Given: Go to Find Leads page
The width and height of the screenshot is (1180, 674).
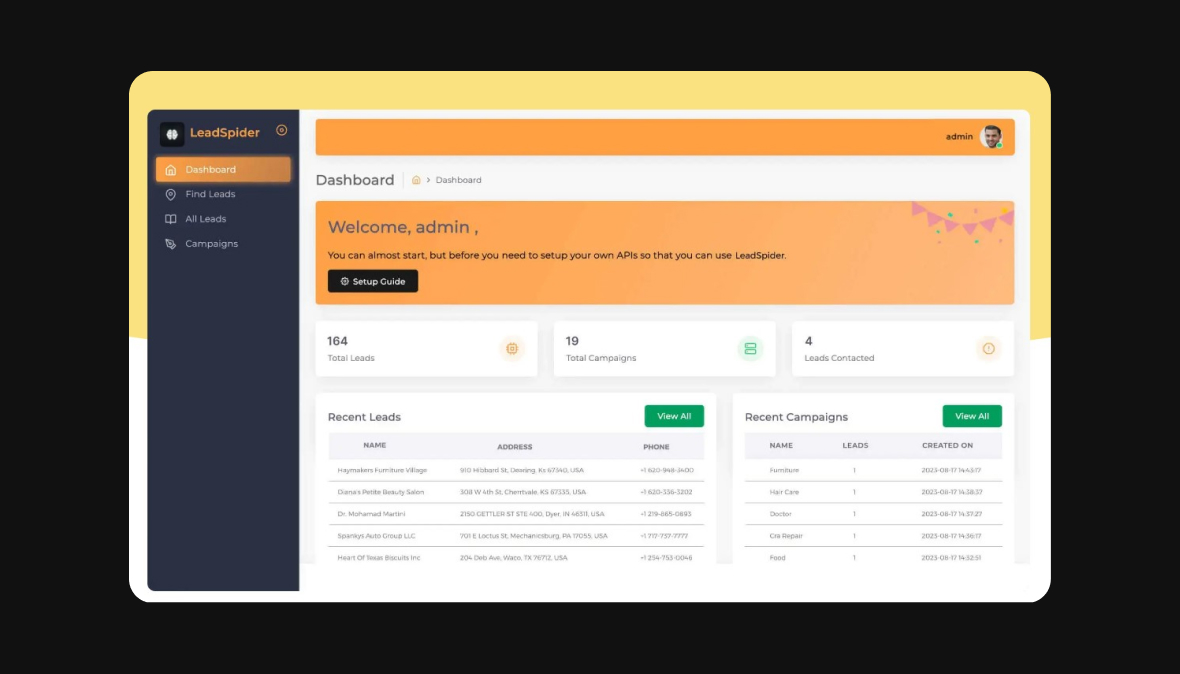Looking at the screenshot, I should (x=210, y=194).
